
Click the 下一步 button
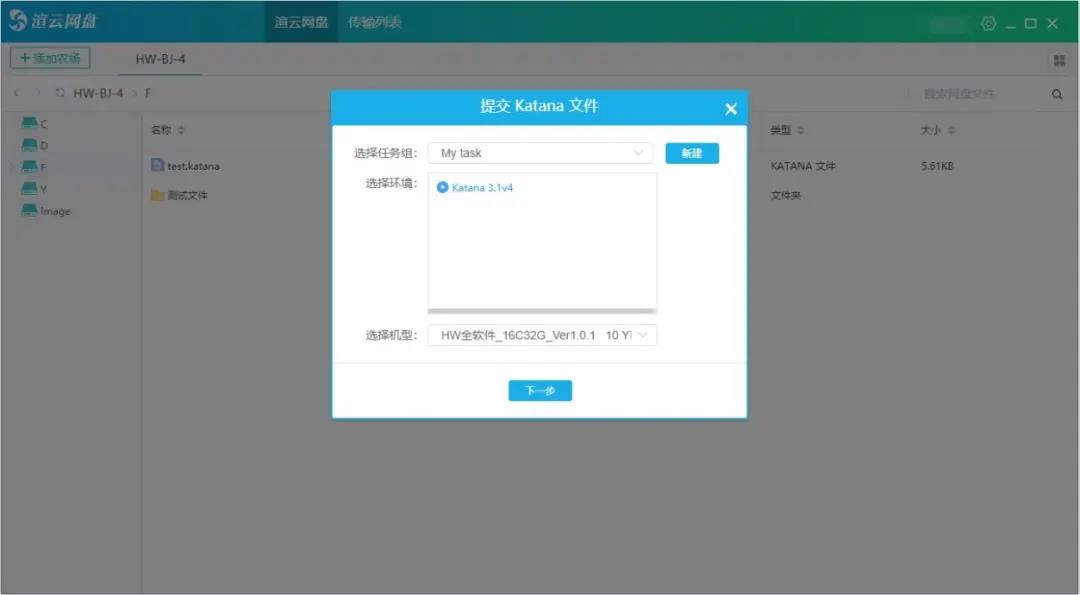540,390
